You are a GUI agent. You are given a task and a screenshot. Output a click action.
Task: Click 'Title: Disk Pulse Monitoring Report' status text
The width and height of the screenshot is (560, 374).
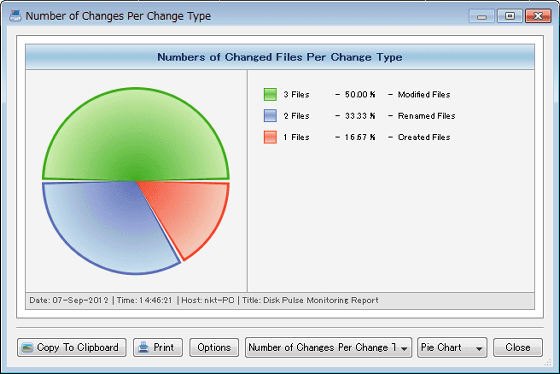coord(310,300)
